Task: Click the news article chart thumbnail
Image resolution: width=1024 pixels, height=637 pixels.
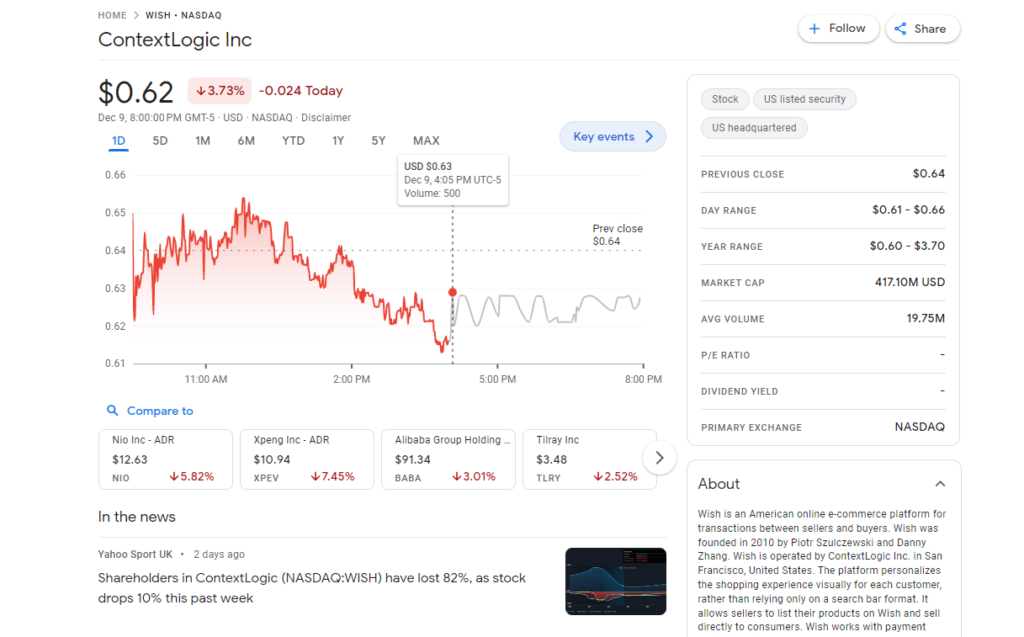Action: [616, 581]
